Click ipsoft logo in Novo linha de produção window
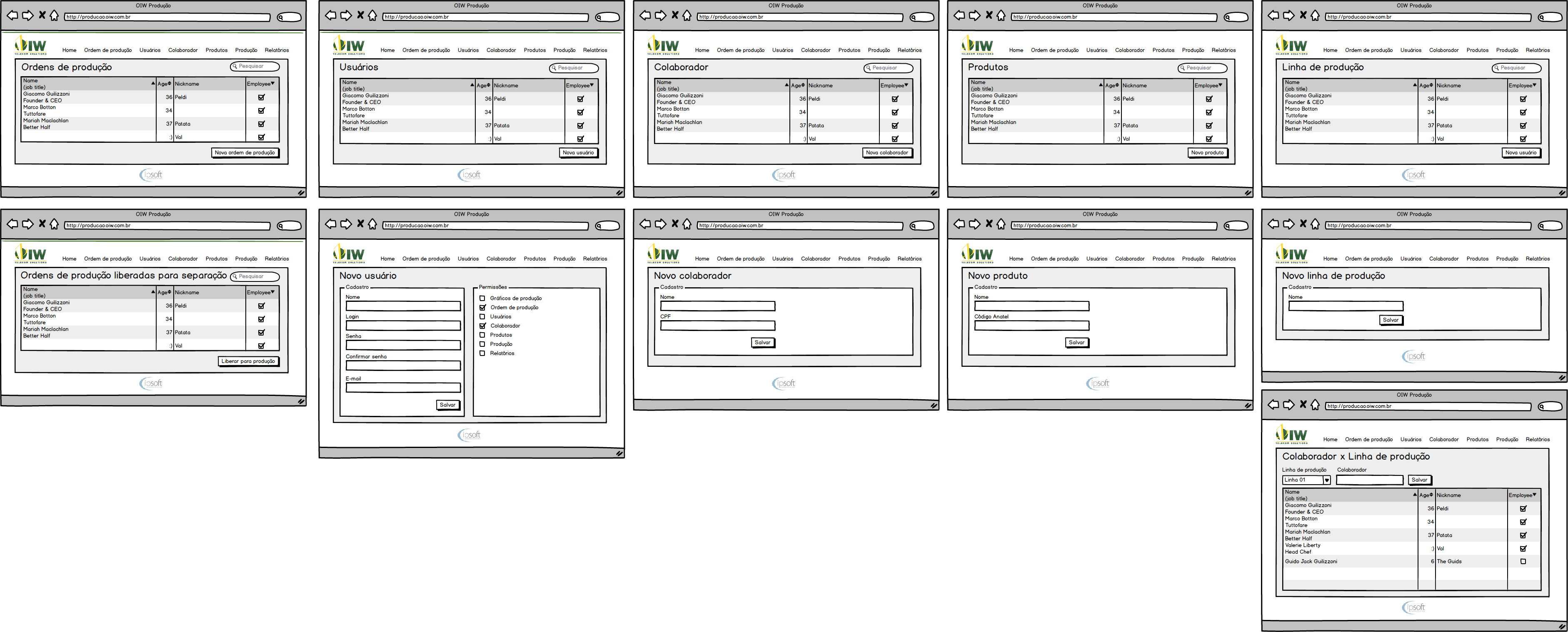This screenshot has width=1568, height=632. pyautogui.click(x=1414, y=356)
